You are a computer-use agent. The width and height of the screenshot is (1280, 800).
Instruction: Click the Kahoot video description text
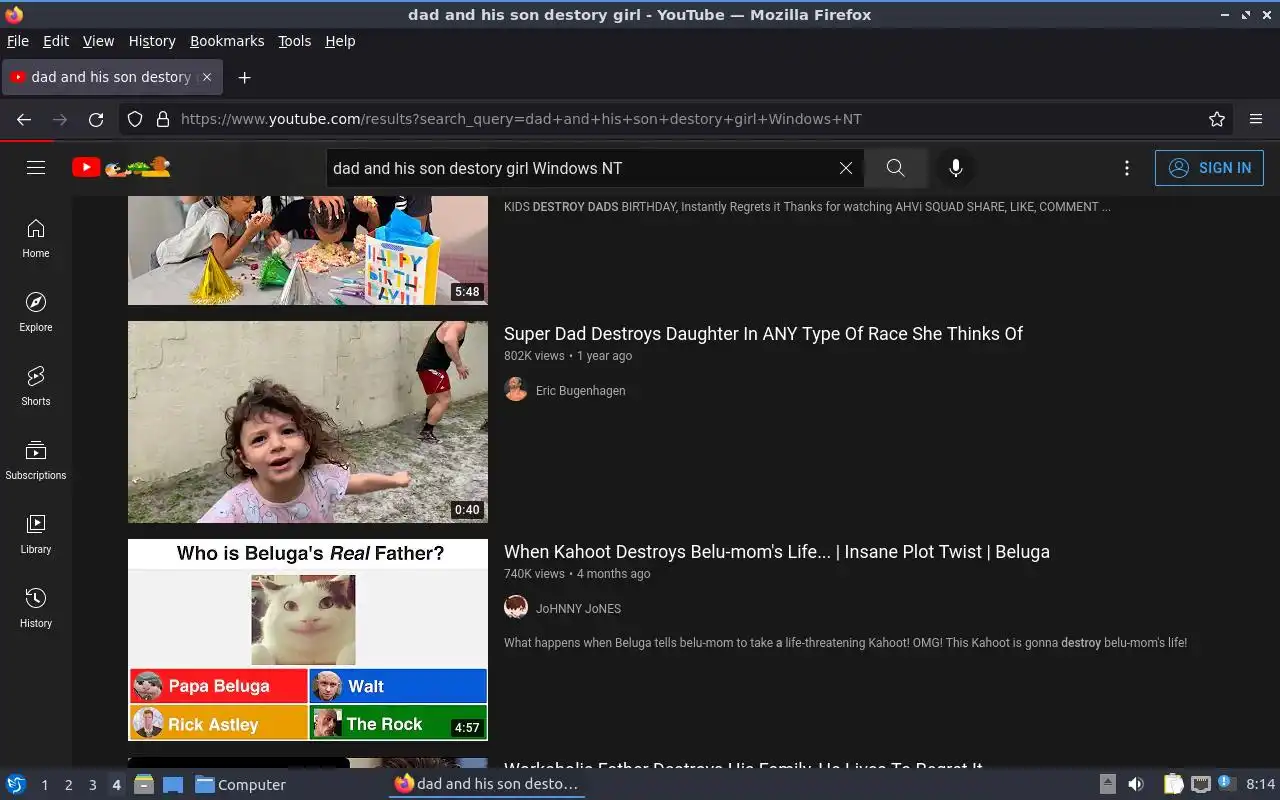[x=845, y=643]
